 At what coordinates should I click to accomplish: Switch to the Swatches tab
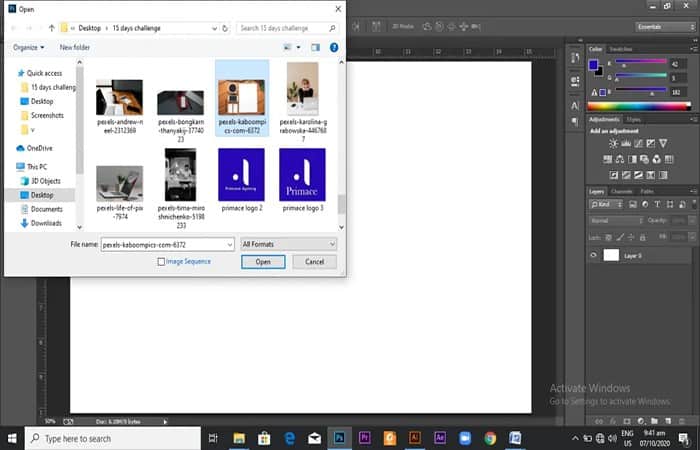(621, 49)
